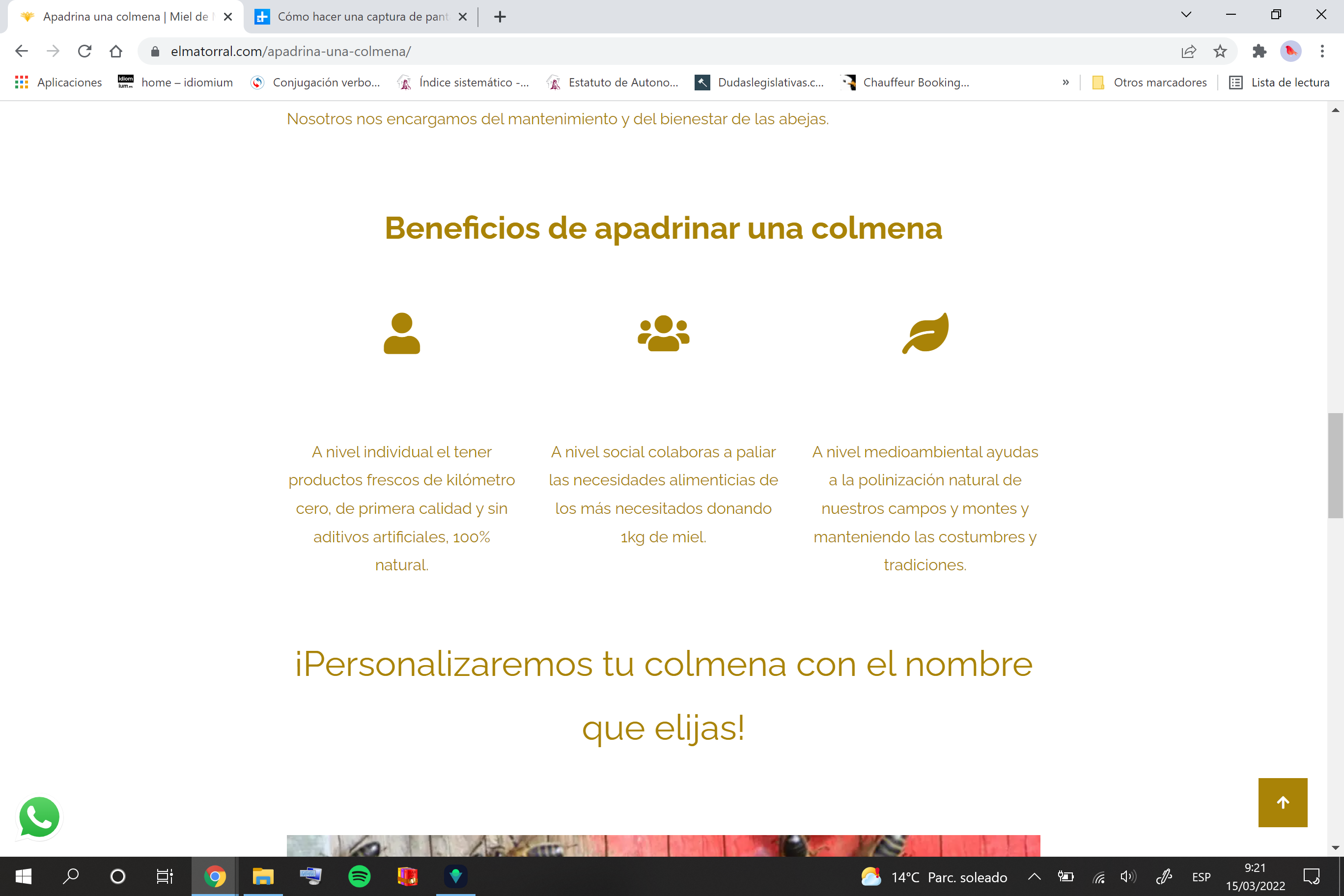
Task: Click the page vertical scrollbar thumb
Action: [x=1336, y=465]
